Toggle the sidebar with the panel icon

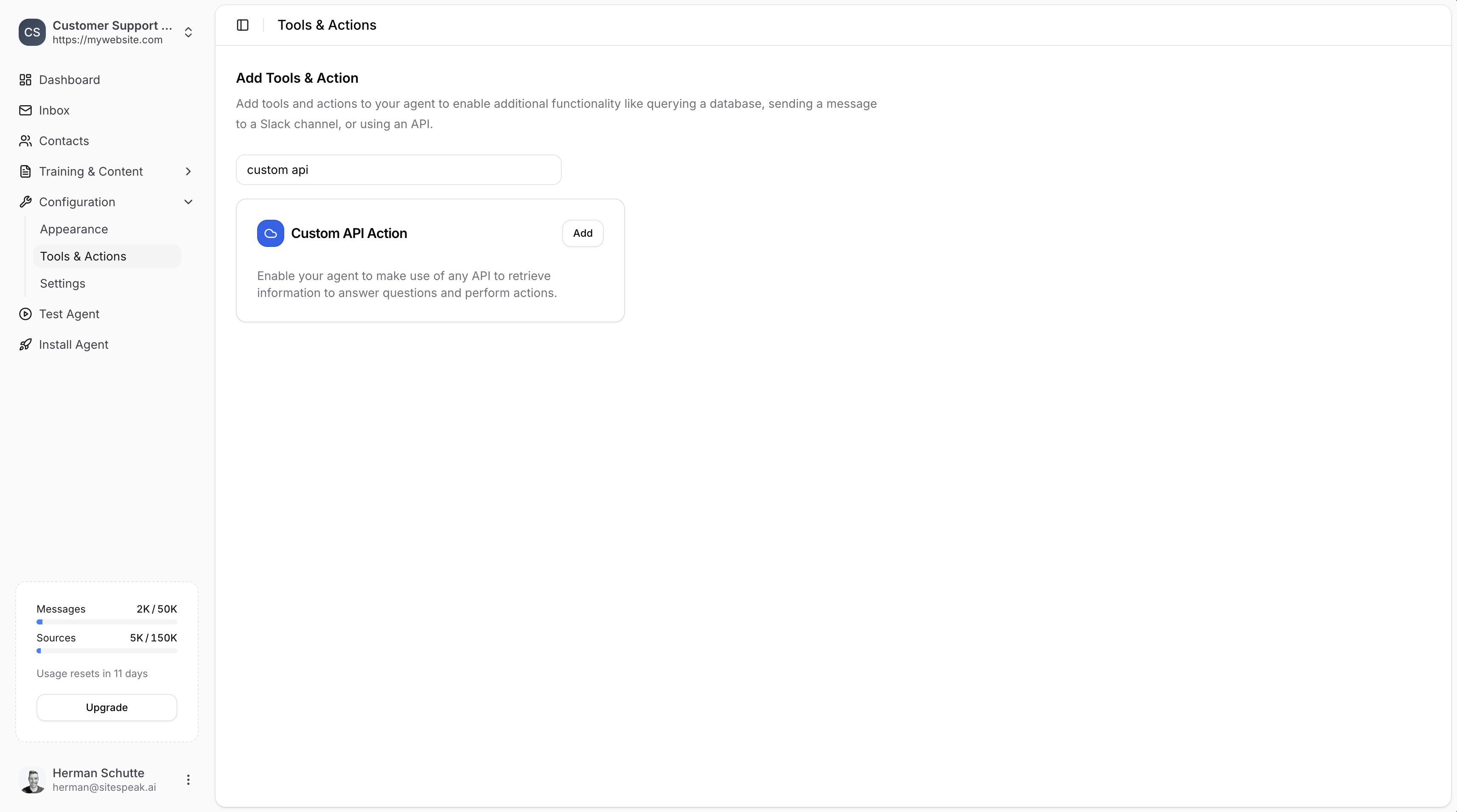pyautogui.click(x=242, y=24)
